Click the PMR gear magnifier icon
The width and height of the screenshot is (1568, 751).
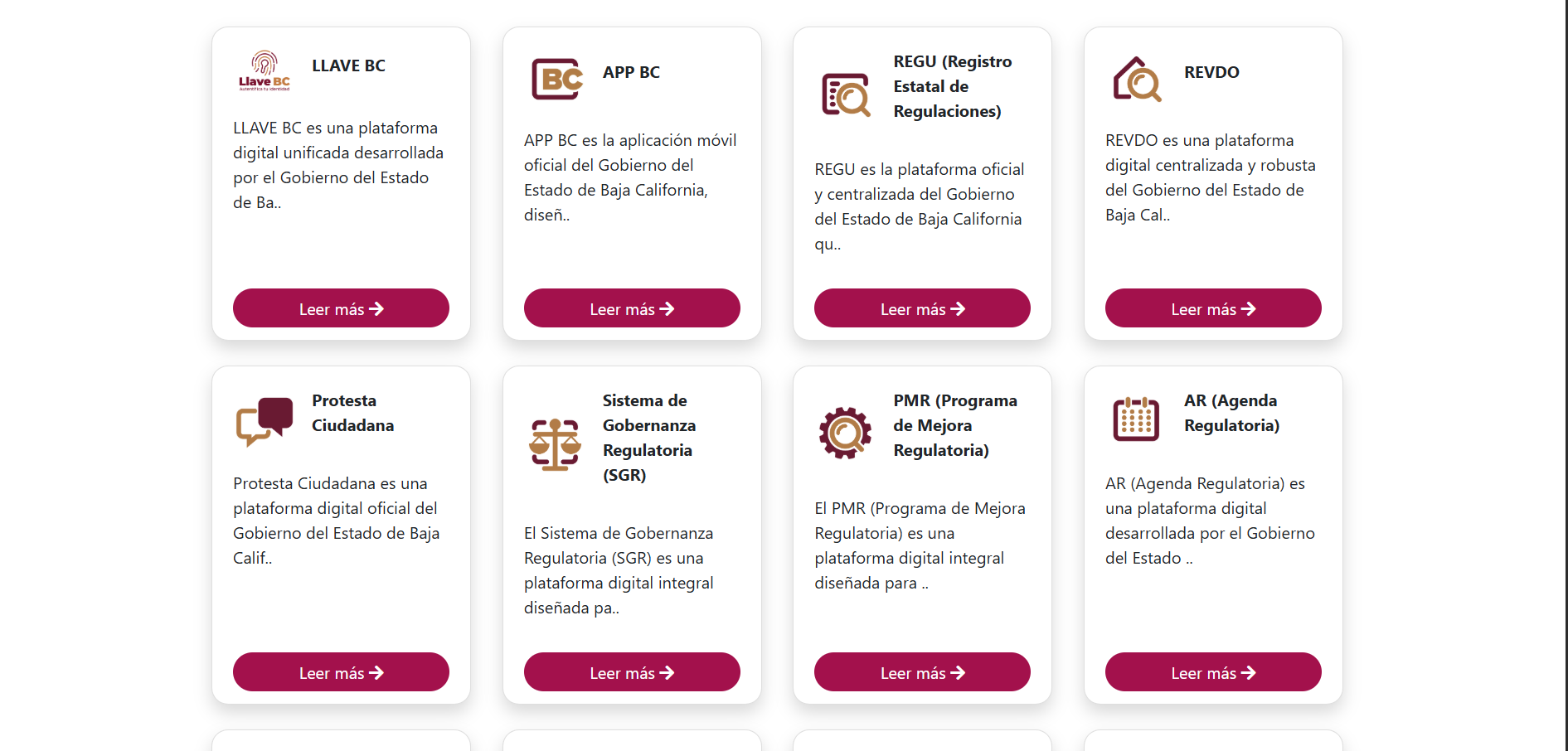(x=845, y=433)
